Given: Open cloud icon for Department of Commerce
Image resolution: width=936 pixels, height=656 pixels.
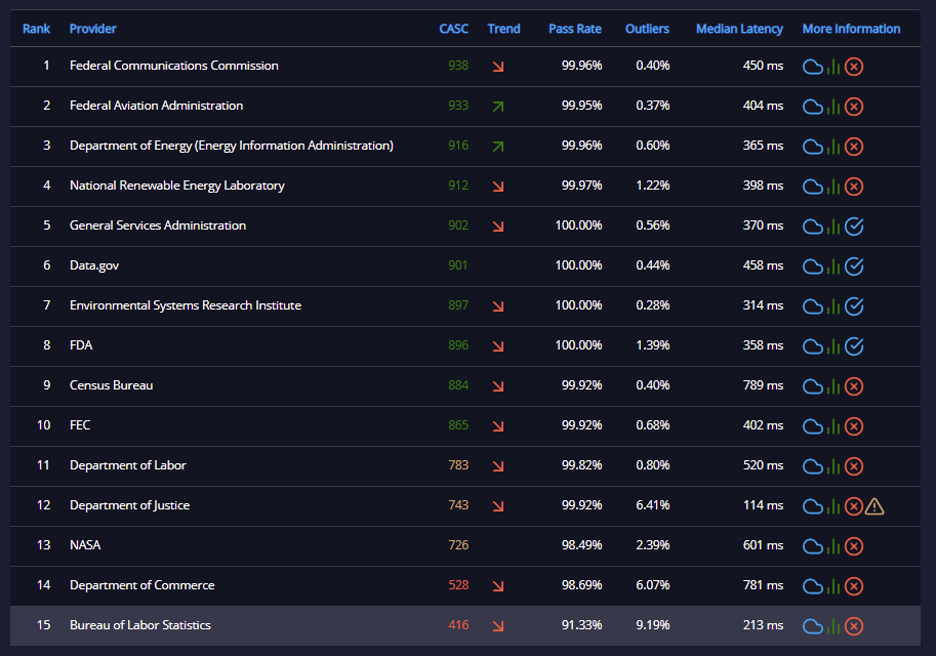Looking at the screenshot, I should [812, 587].
